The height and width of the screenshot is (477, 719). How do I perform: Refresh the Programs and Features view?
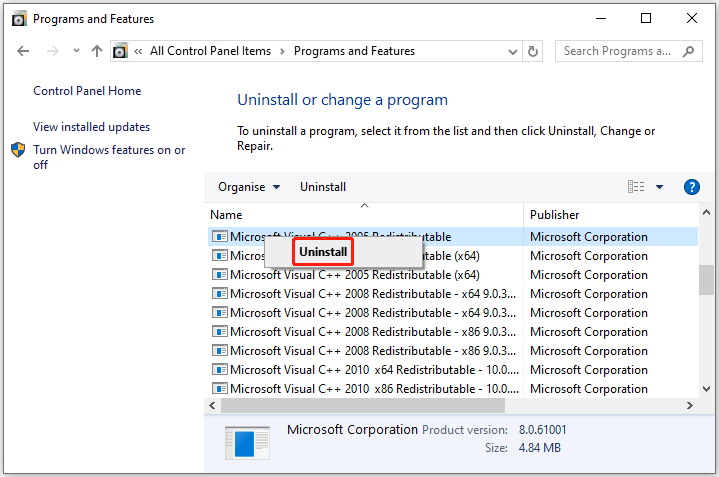pyautogui.click(x=532, y=51)
